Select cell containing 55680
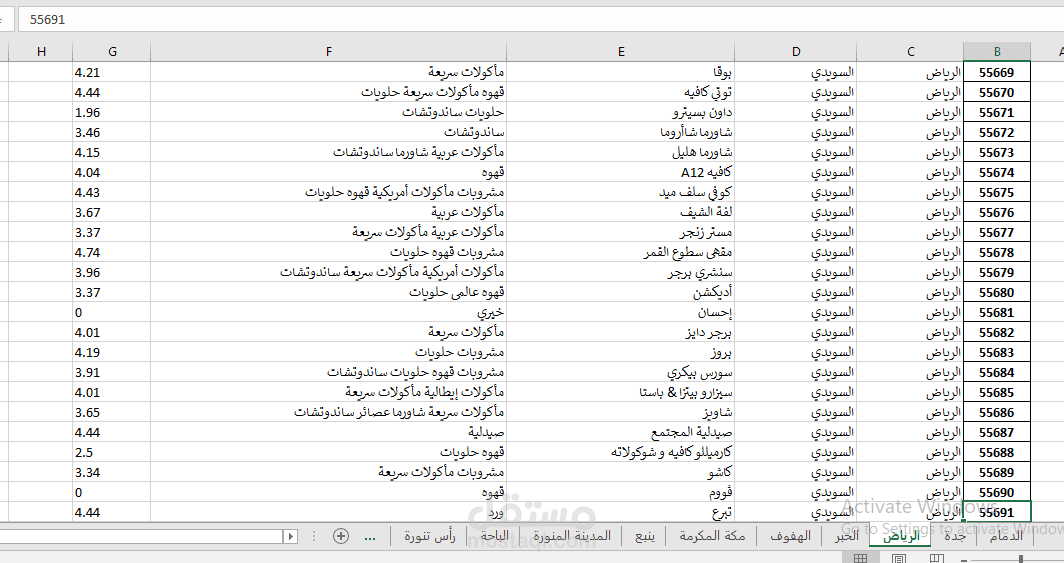This screenshot has width=1064, height=563. (x=997, y=292)
